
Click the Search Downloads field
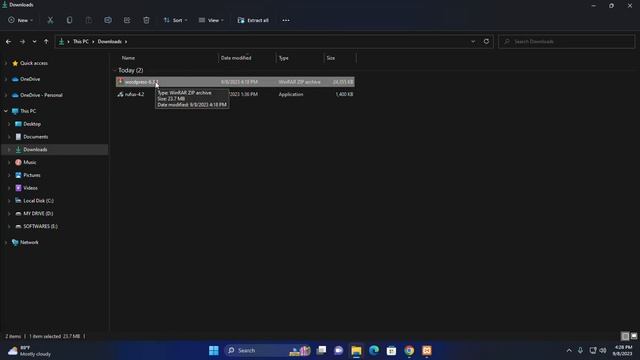click(567, 42)
